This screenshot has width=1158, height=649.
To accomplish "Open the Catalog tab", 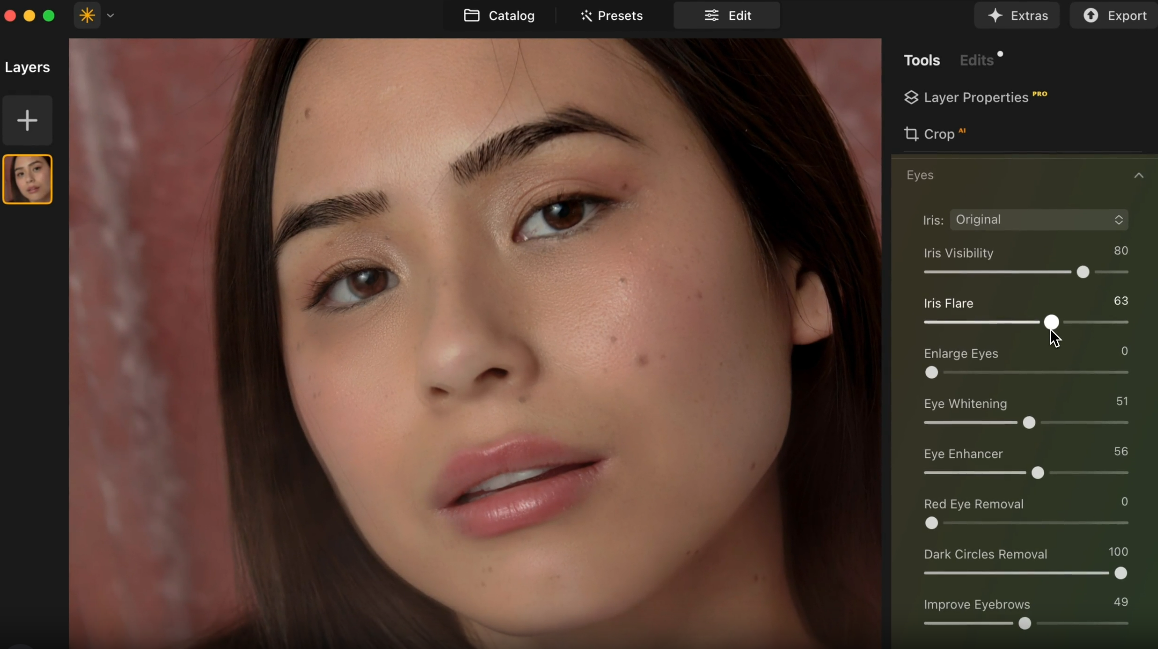I will click(500, 16).
